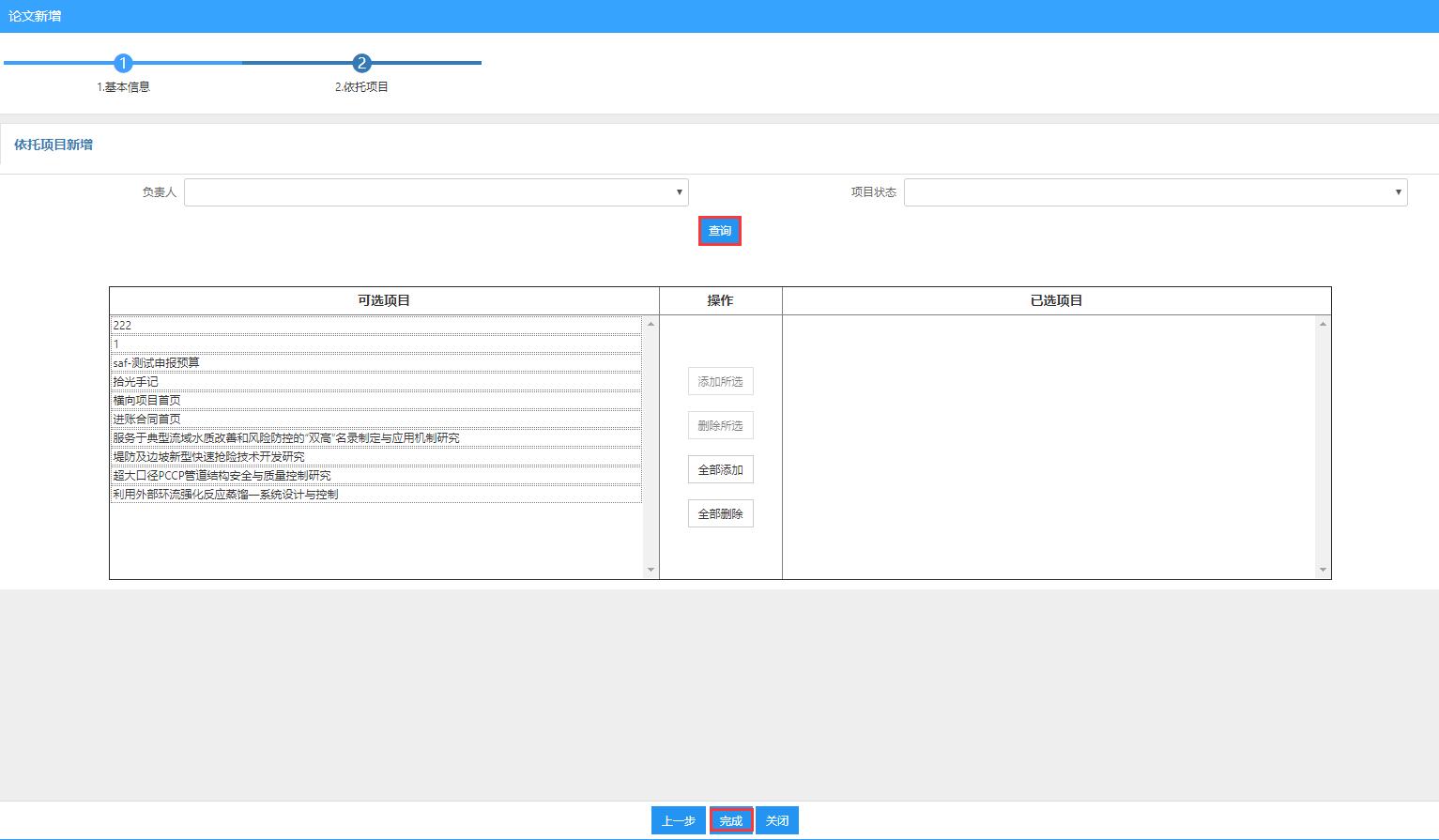Select 超大口径PCCP管道结构安全与质量控制研究 item
This screenshot has height=840, width=1439.
tap(375, 476)
